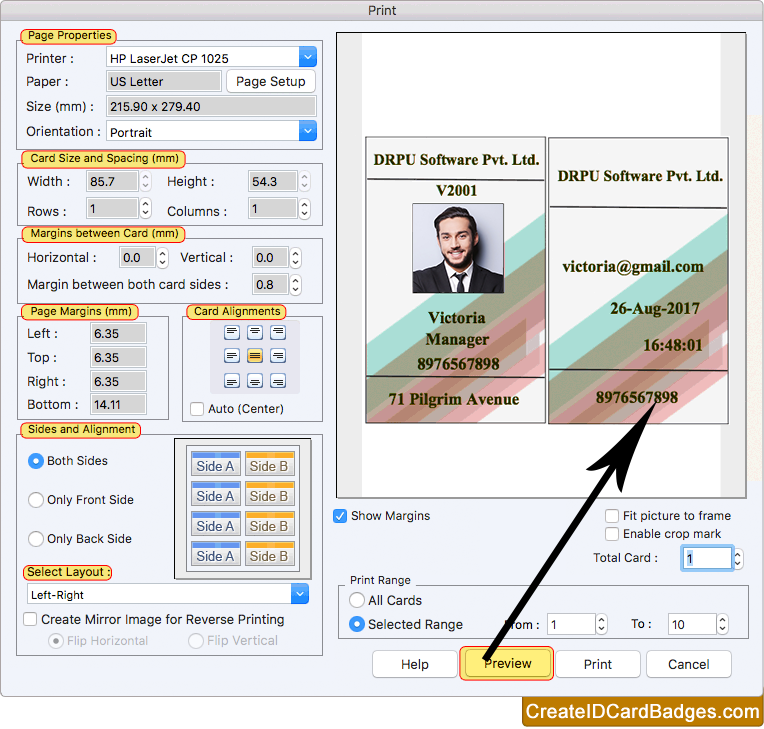
Task: Select bottom-left card alignment icon
Action: [x=231, y=381]
